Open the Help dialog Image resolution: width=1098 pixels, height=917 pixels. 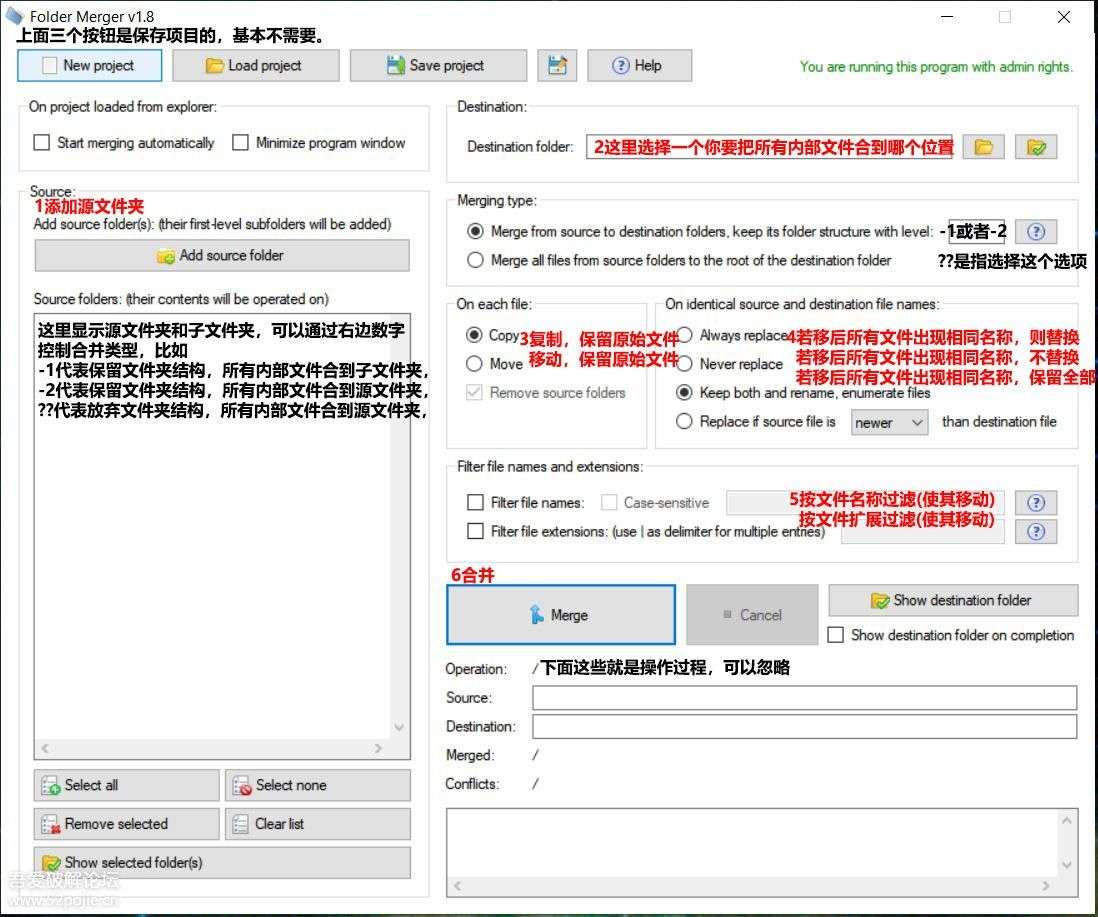click(x=640, y=64)
